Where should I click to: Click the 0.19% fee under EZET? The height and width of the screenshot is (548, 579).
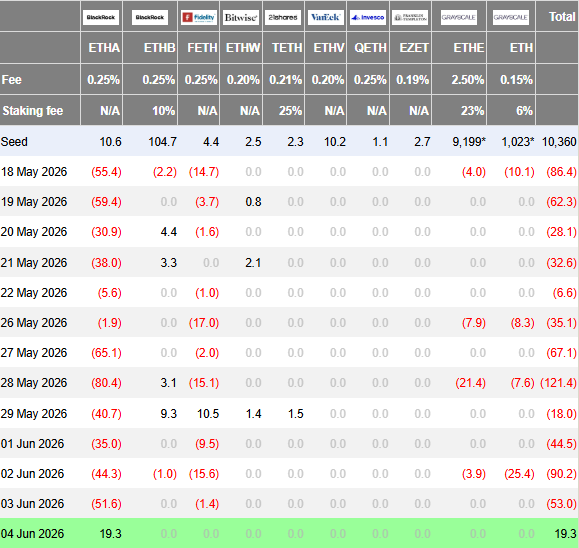click(412, 79)
